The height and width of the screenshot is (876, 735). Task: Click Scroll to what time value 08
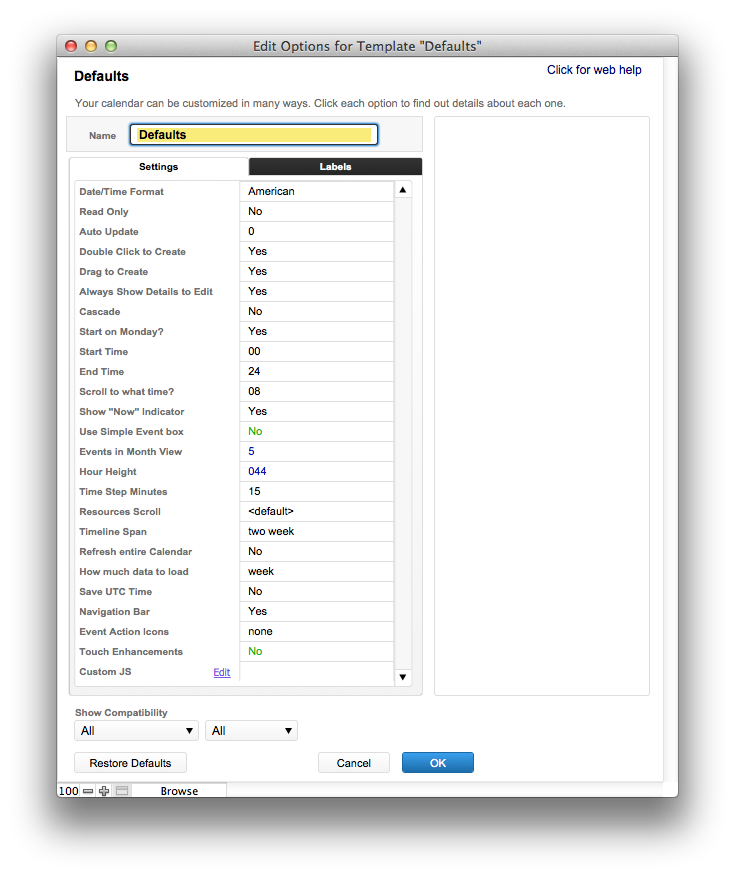coord(317,392)
